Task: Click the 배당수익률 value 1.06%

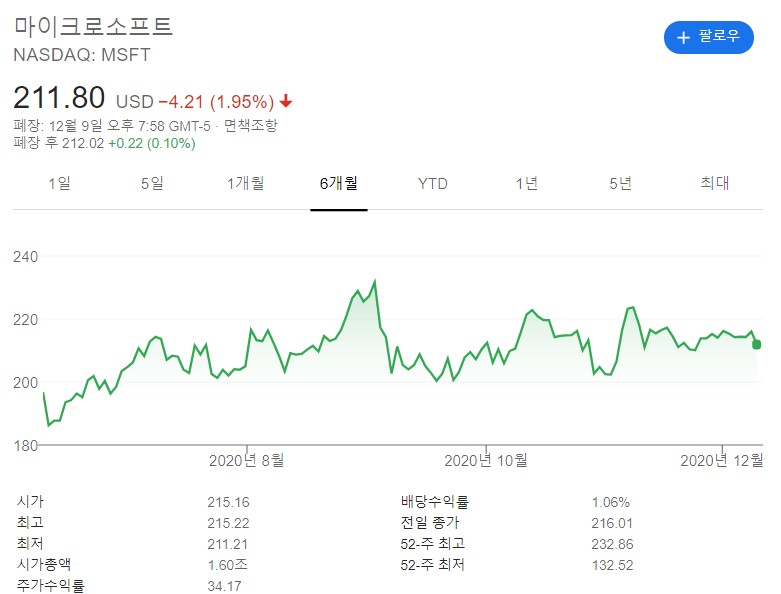Action: (611, 502)
